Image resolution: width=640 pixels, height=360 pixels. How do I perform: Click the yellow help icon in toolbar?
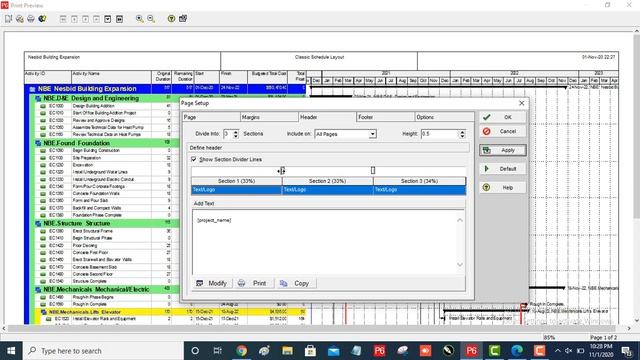coord(171,19)
